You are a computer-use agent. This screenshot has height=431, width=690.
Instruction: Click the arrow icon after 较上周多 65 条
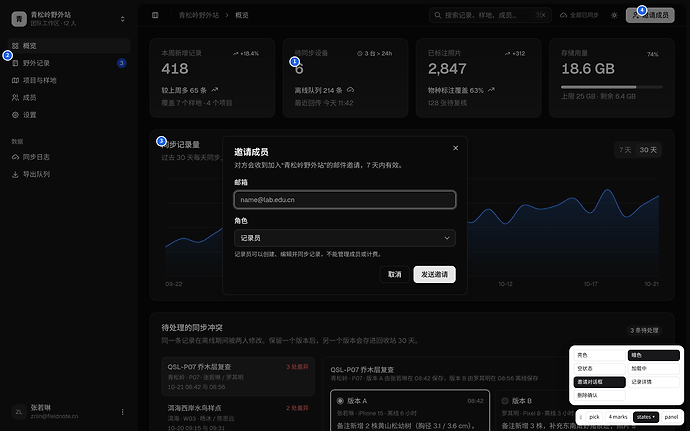[x=215, y=90]
